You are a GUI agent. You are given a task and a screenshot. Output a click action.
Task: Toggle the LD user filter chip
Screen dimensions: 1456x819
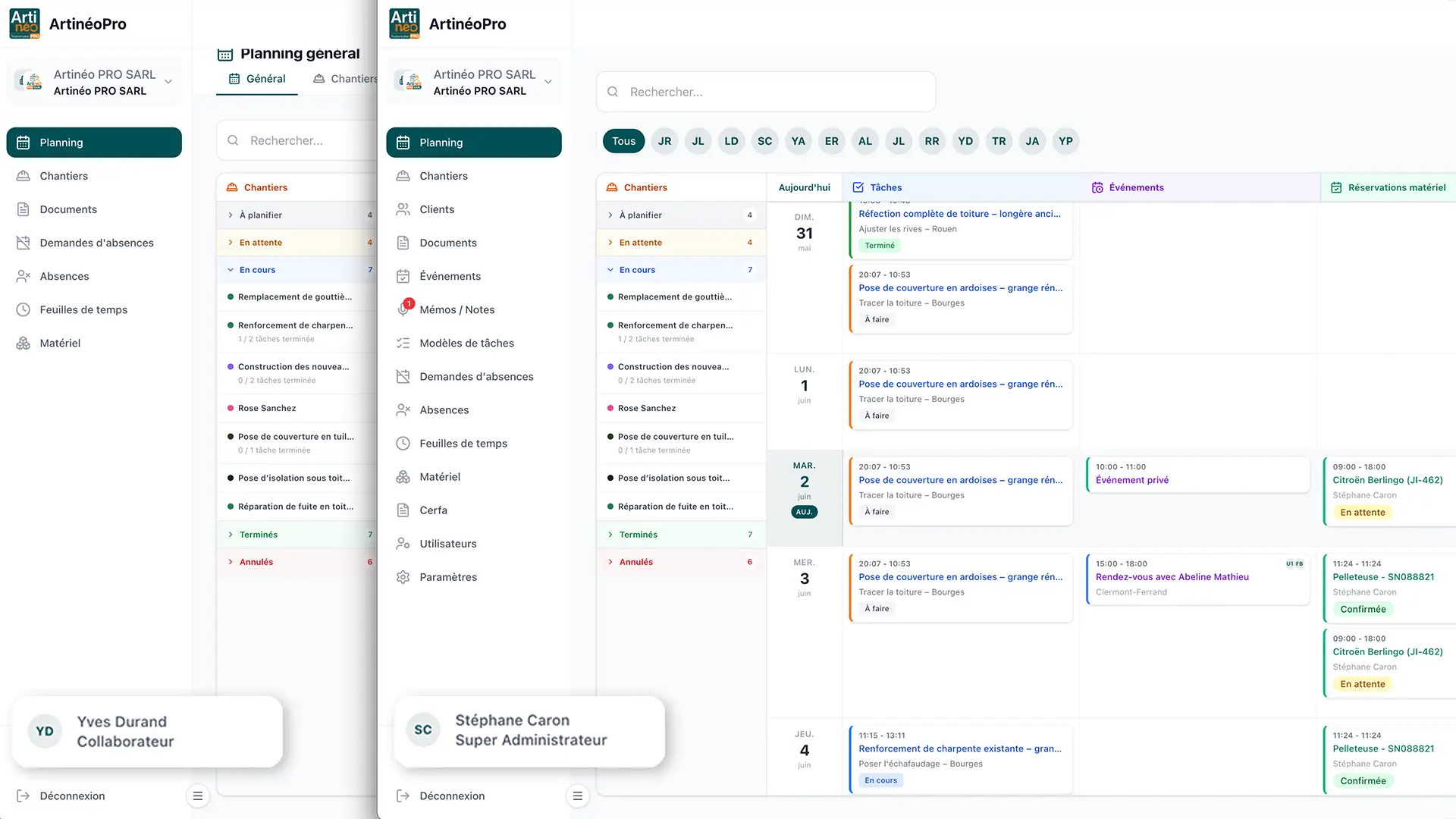tap(732, 141)
